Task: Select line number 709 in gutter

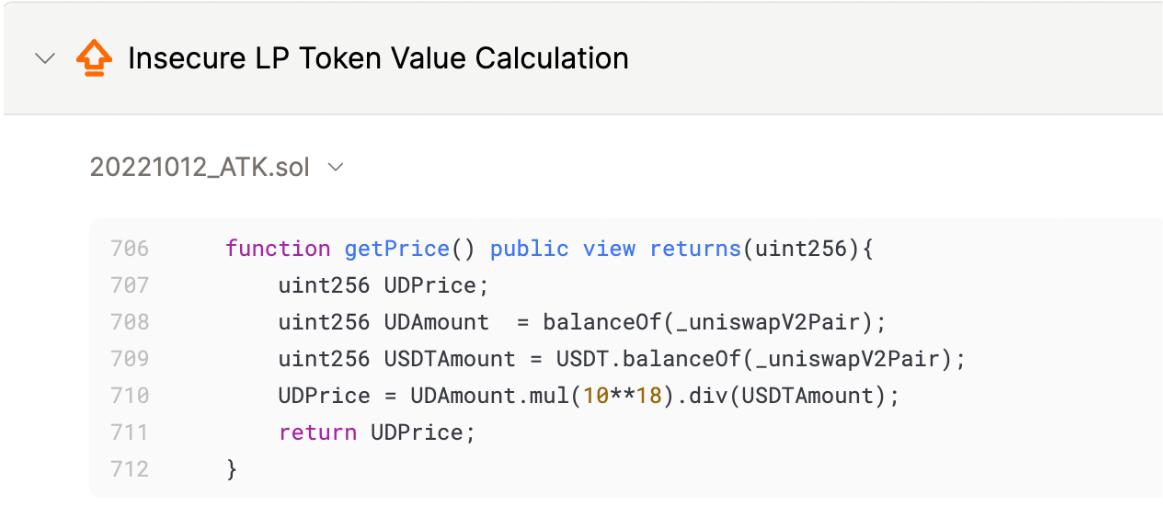Action: 129,359
